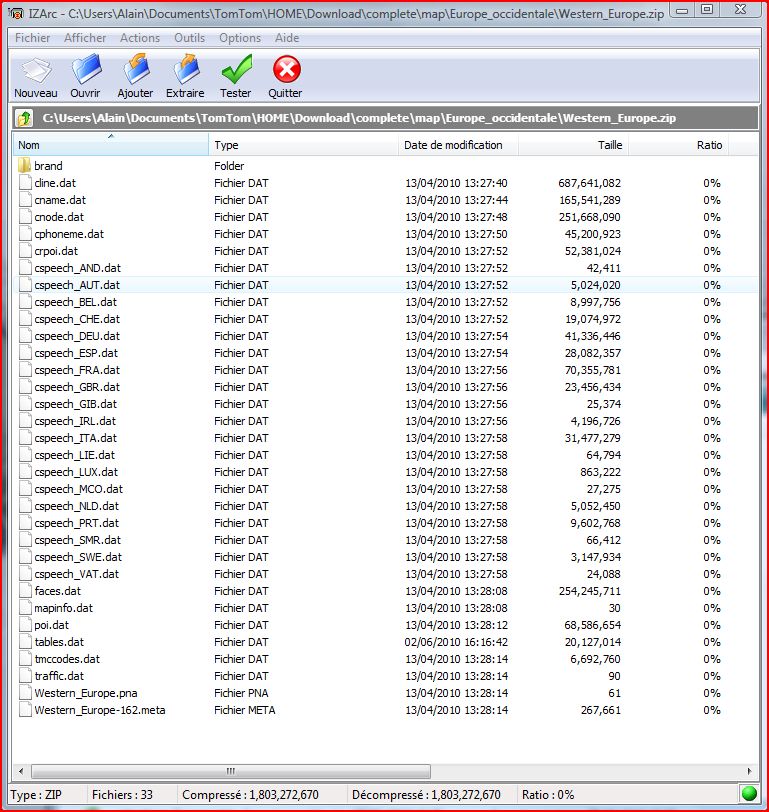Select cspeech_MCO.dat file
The height and width of the screenshot is (812, 769).
click(x=79, y=489)
